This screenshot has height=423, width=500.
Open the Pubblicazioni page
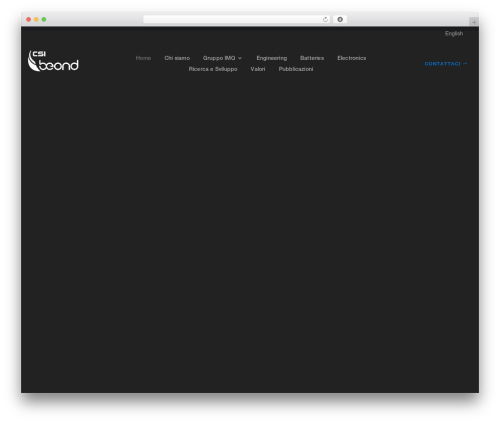pyautogui.click(x=296, y=69)
